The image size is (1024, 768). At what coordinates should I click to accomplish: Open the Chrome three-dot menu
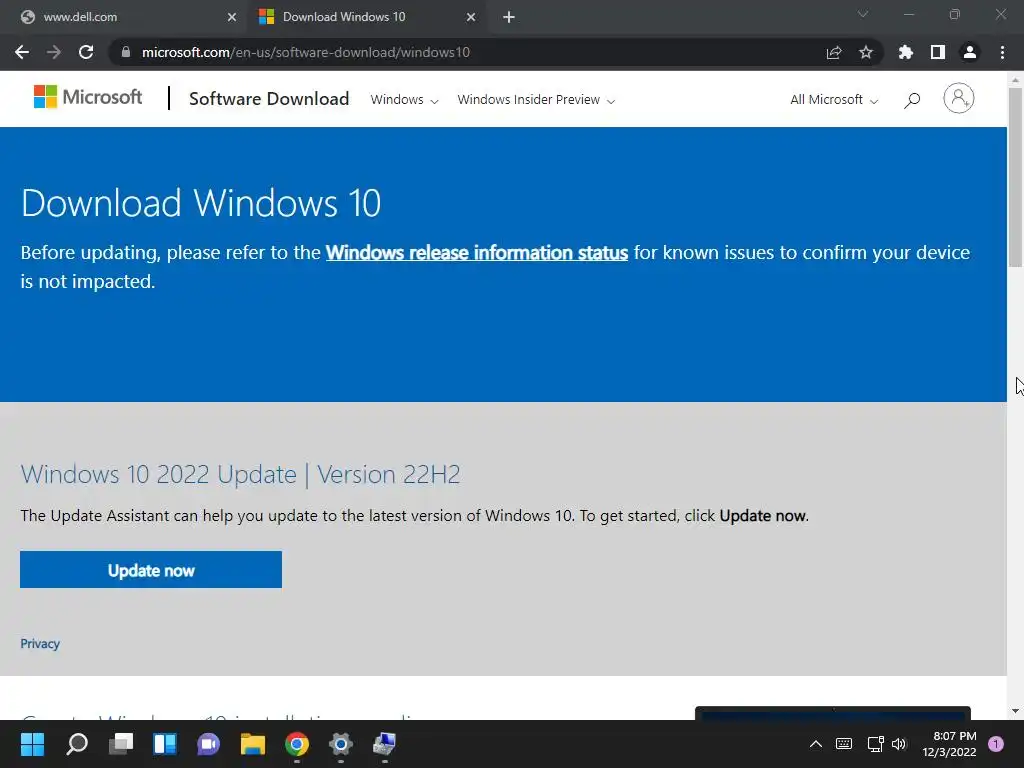[x=1002, y=52]
